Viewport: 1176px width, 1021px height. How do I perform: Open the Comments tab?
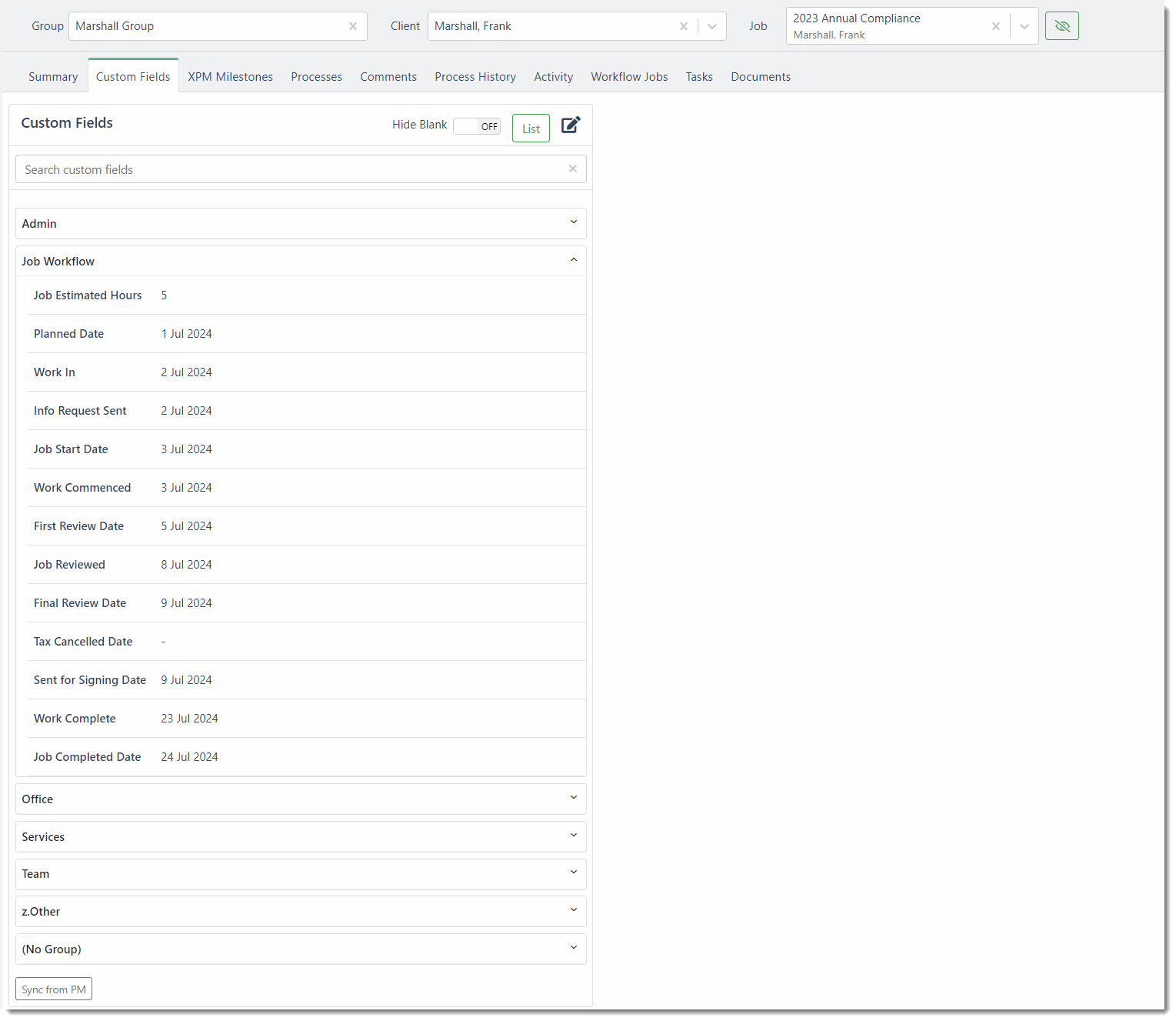pos(388,77)
